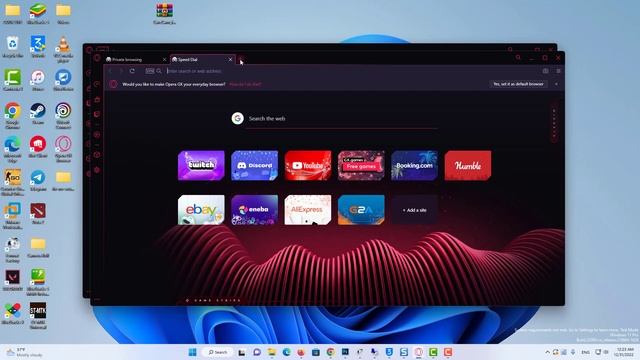Open Camtasia desktop shortcut
Image resolution: width=640 pixels, height=360 pixels.
[x=13, y=80]
